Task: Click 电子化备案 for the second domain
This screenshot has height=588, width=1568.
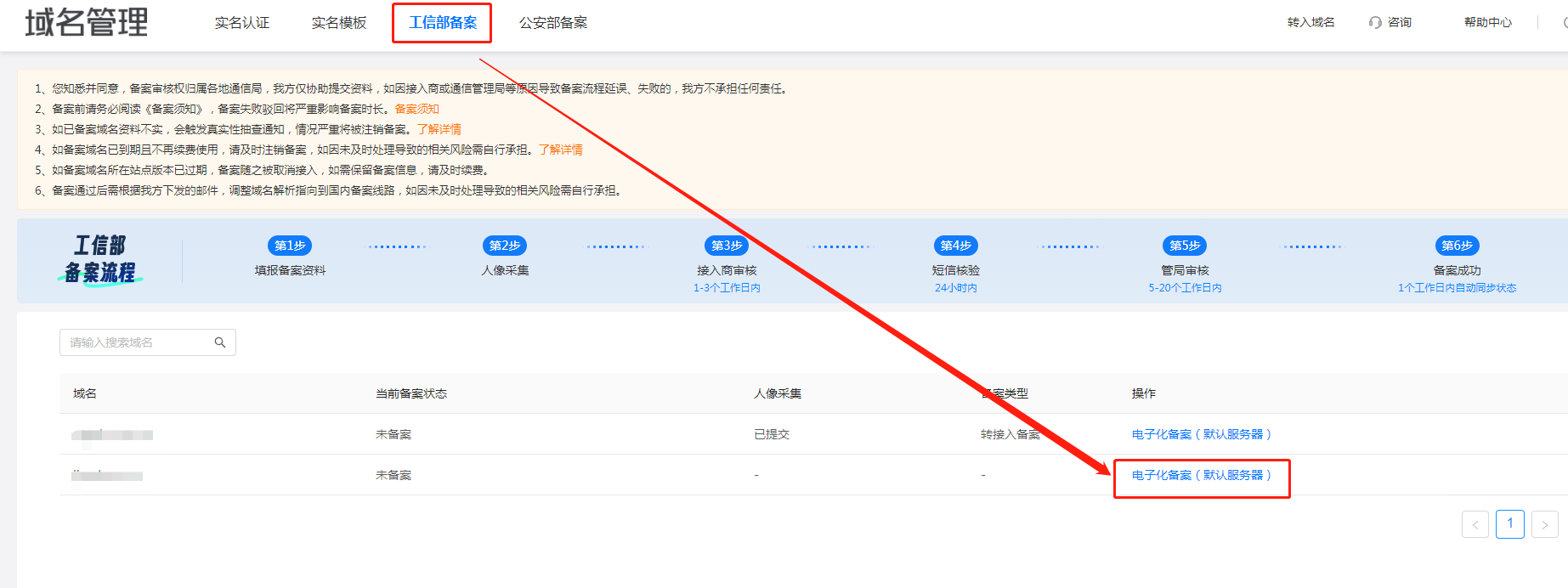Action: click(1201, 475)
